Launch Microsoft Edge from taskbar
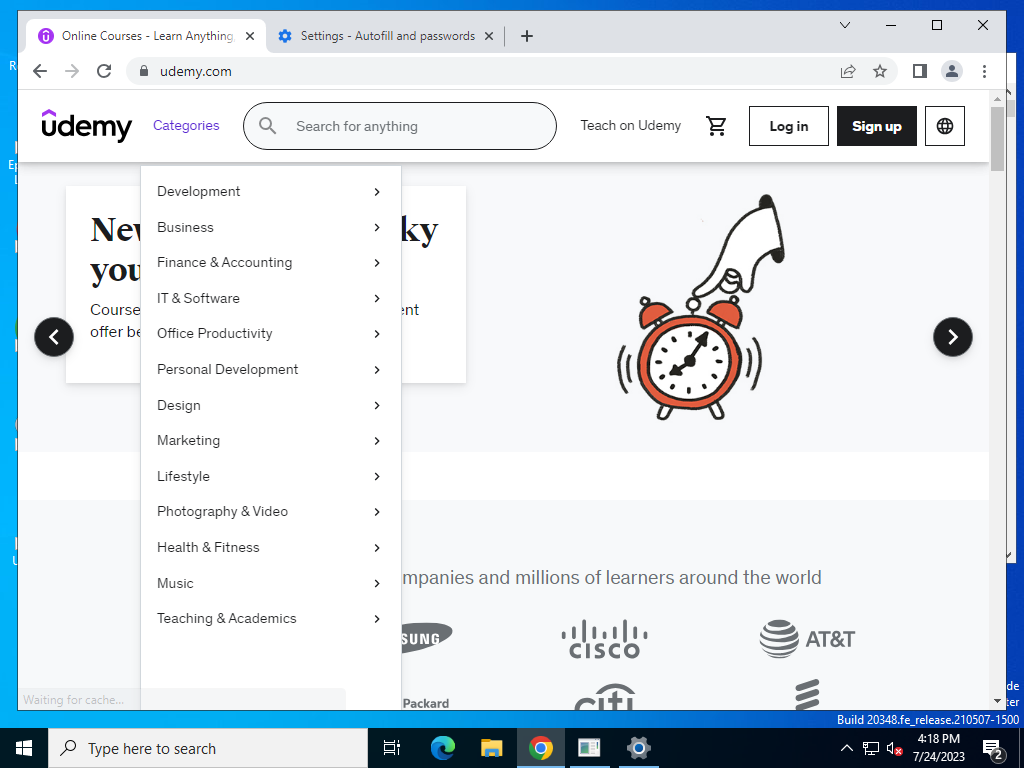Viewport: 1024px width, 768px height. (x=442, y=748)
